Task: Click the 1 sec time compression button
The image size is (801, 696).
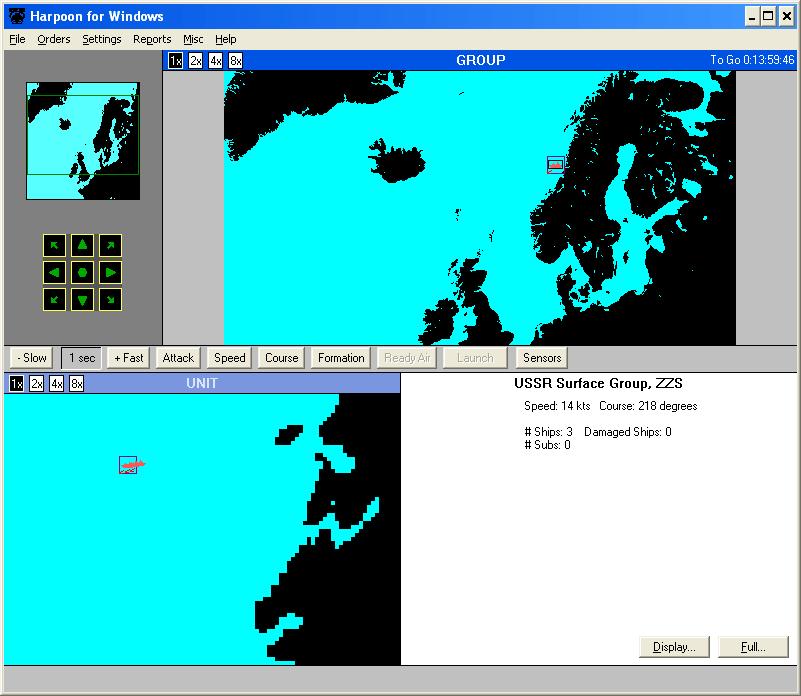Action: (82, 358)
